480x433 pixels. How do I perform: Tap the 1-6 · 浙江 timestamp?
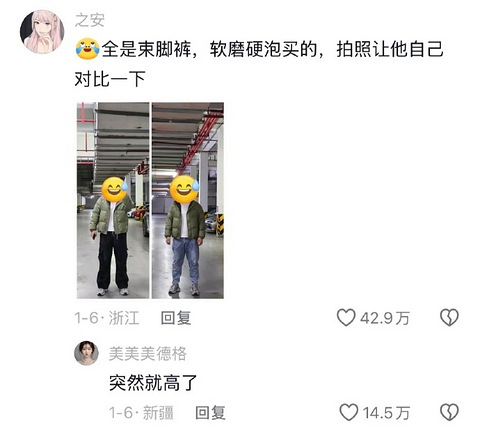(107, 318)
